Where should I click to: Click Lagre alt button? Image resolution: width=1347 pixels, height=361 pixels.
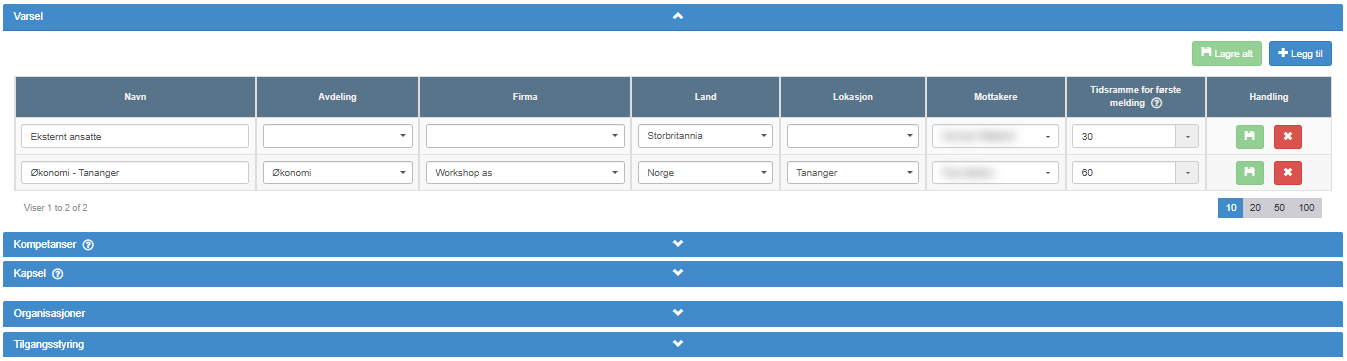tap(1227, 54)
